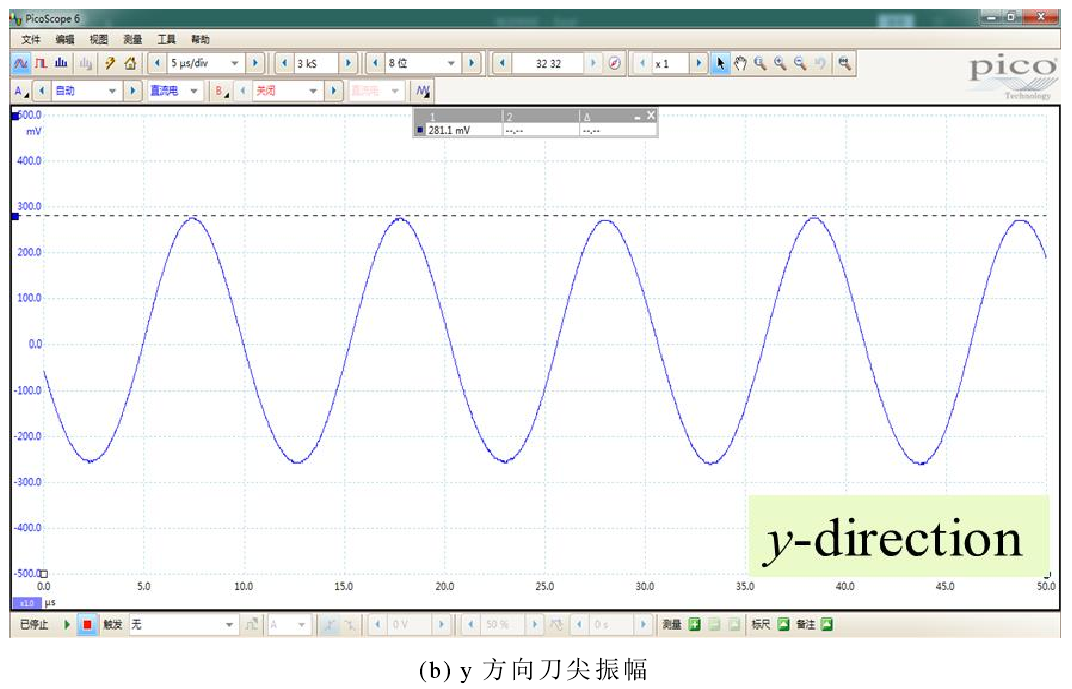Click the Home display icon
1072x689 pixels.
tap(130, 63)
